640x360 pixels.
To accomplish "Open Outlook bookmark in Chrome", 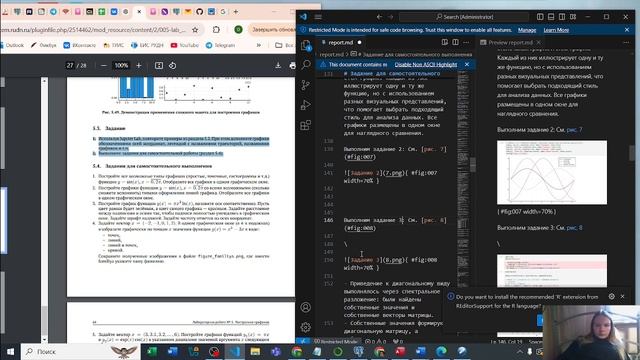I will point(12,45).
